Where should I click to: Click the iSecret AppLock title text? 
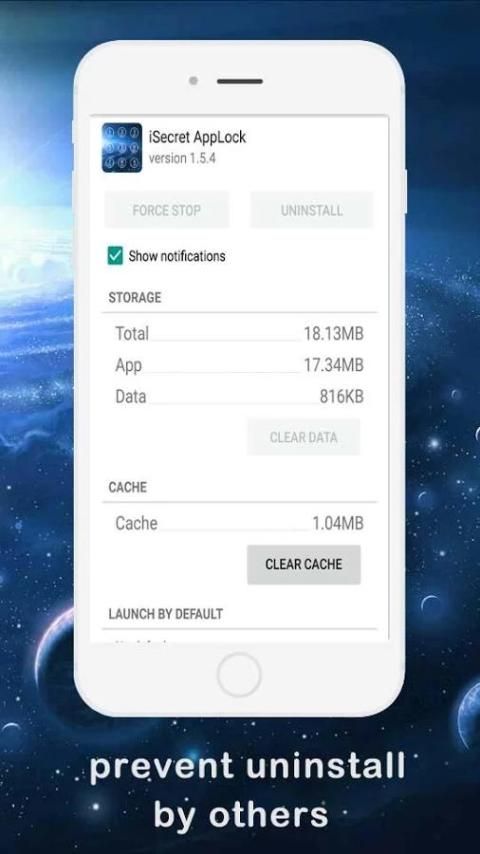[x=197, y=137]
